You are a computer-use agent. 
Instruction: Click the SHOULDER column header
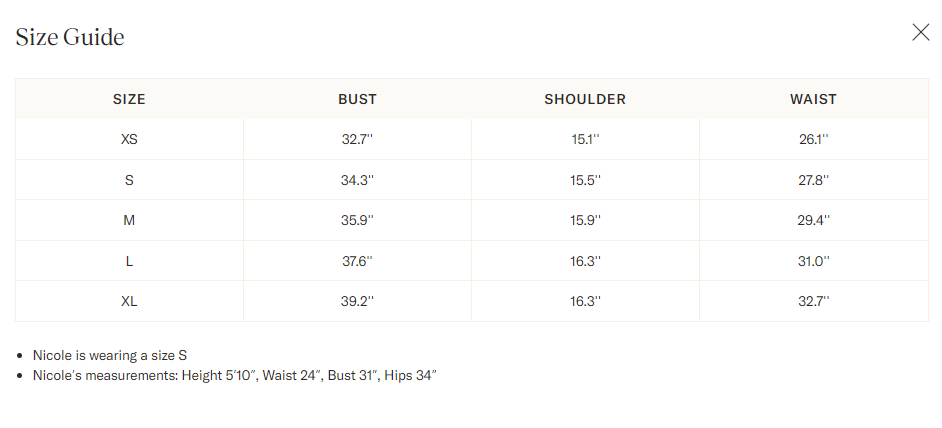(x=585, y=99)
